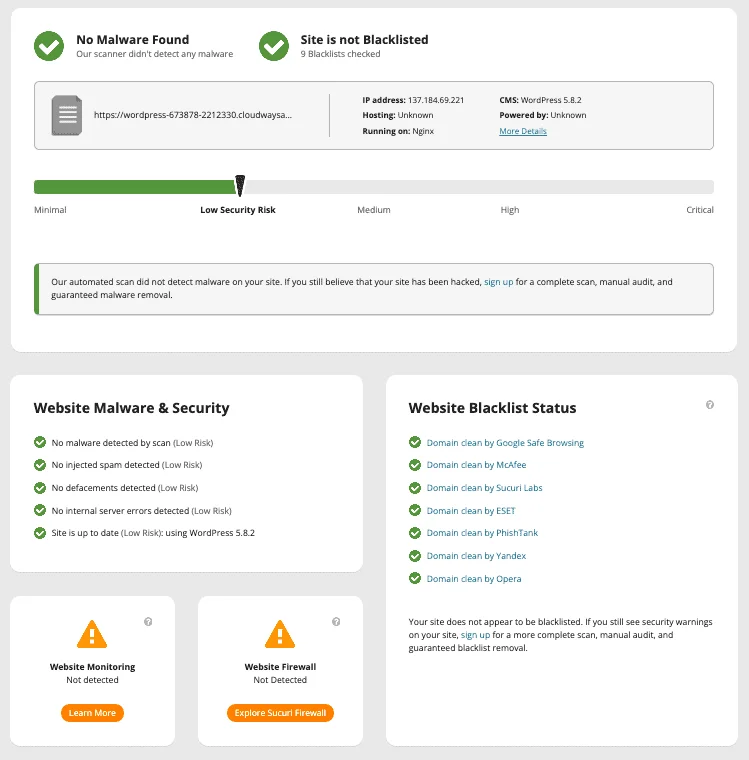Click the scanned site URL text
This screenshot has width=749, height=760.
click(x=192, y=115)
